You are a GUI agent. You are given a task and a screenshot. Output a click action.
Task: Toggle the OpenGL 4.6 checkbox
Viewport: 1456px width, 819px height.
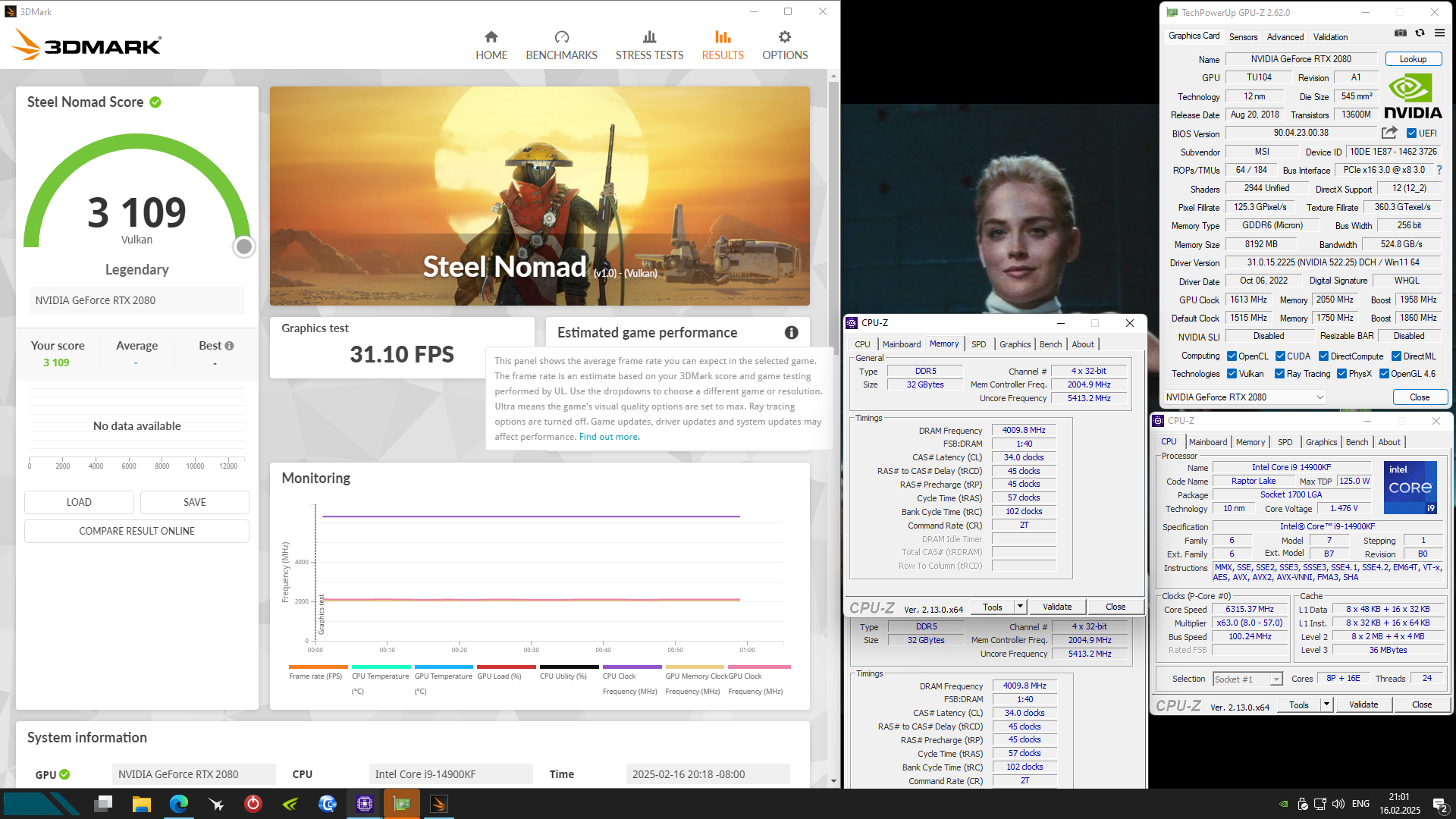[1384, 374]
